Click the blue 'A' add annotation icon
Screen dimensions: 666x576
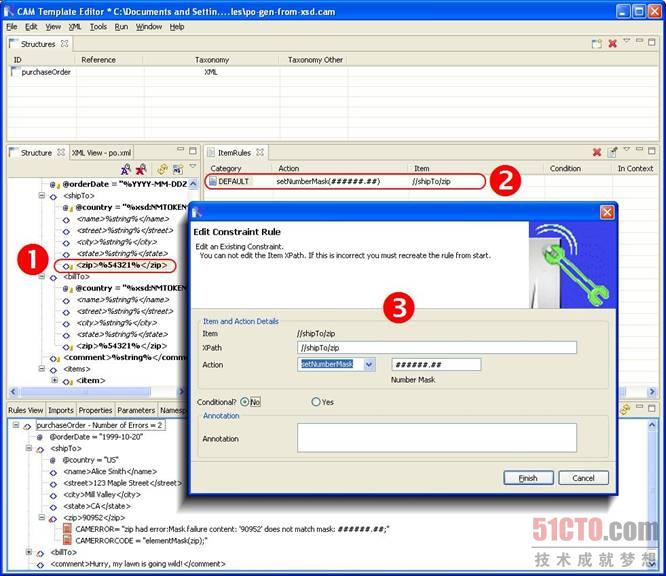coord(126,169)
